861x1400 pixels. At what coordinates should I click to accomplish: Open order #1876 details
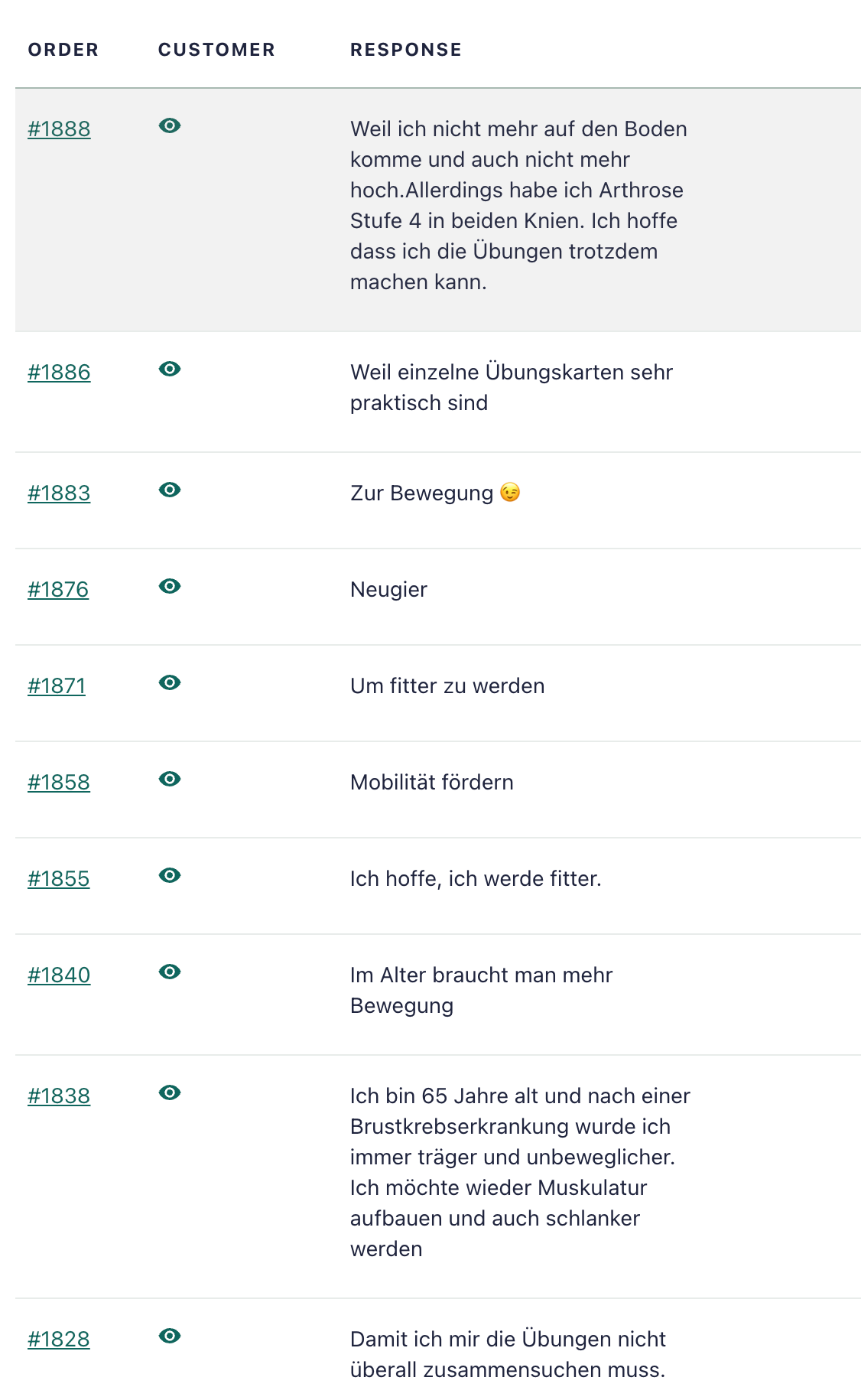[x=58, y=589]
